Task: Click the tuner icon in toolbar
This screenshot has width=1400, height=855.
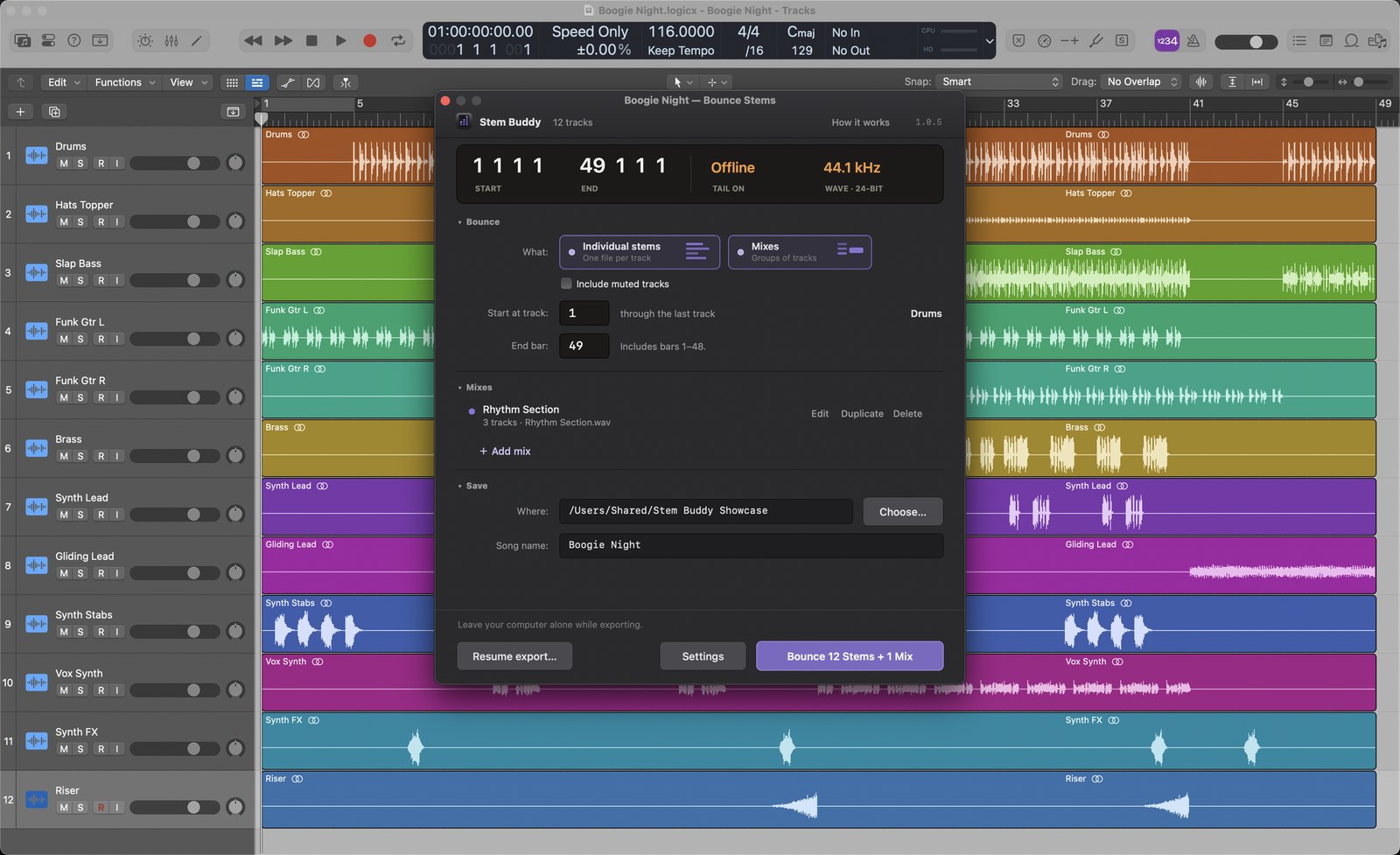Action: [x=1095, y=40]
